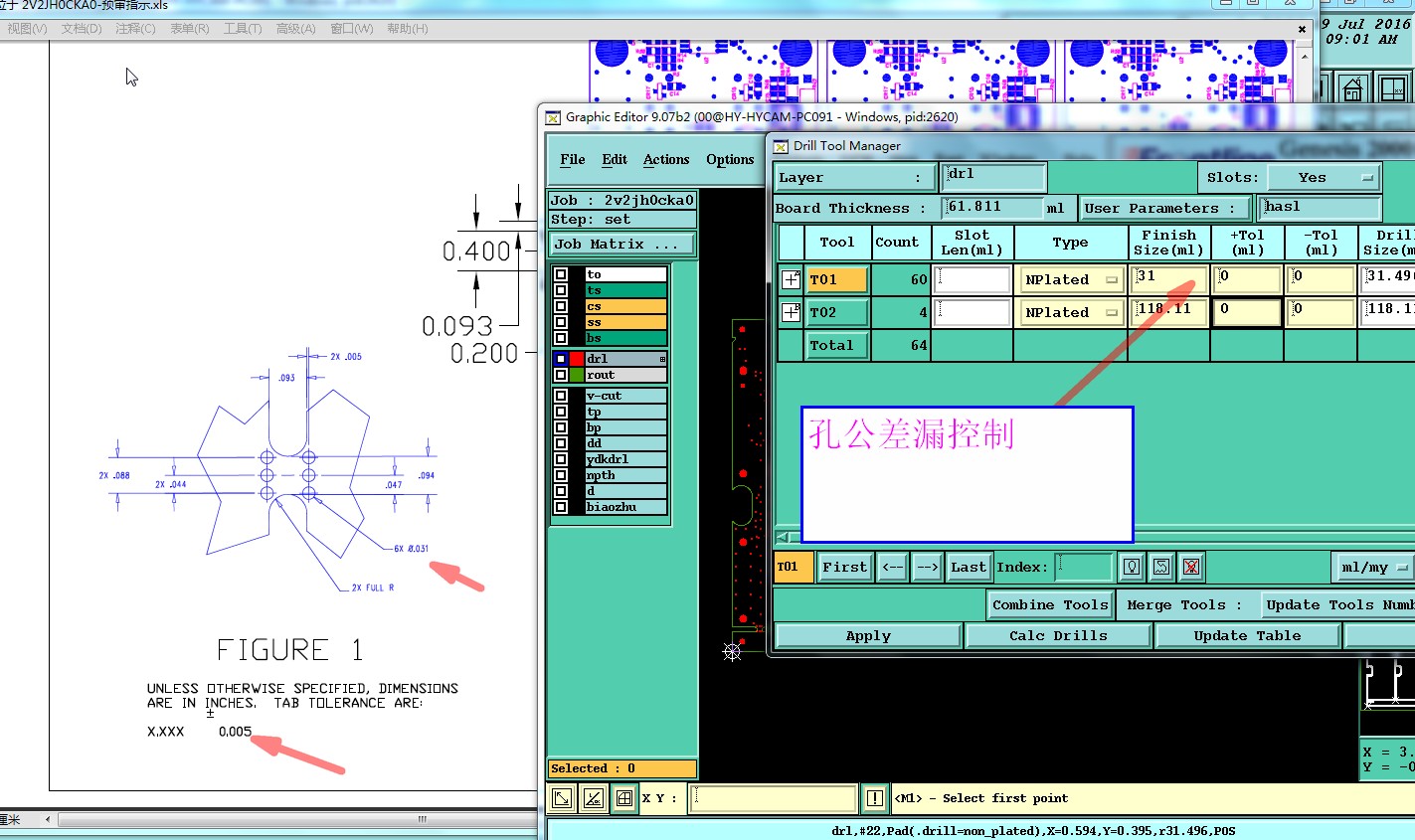
Task: Open NPlated type dropdown for T02
Action: [x=1070, y=312]
